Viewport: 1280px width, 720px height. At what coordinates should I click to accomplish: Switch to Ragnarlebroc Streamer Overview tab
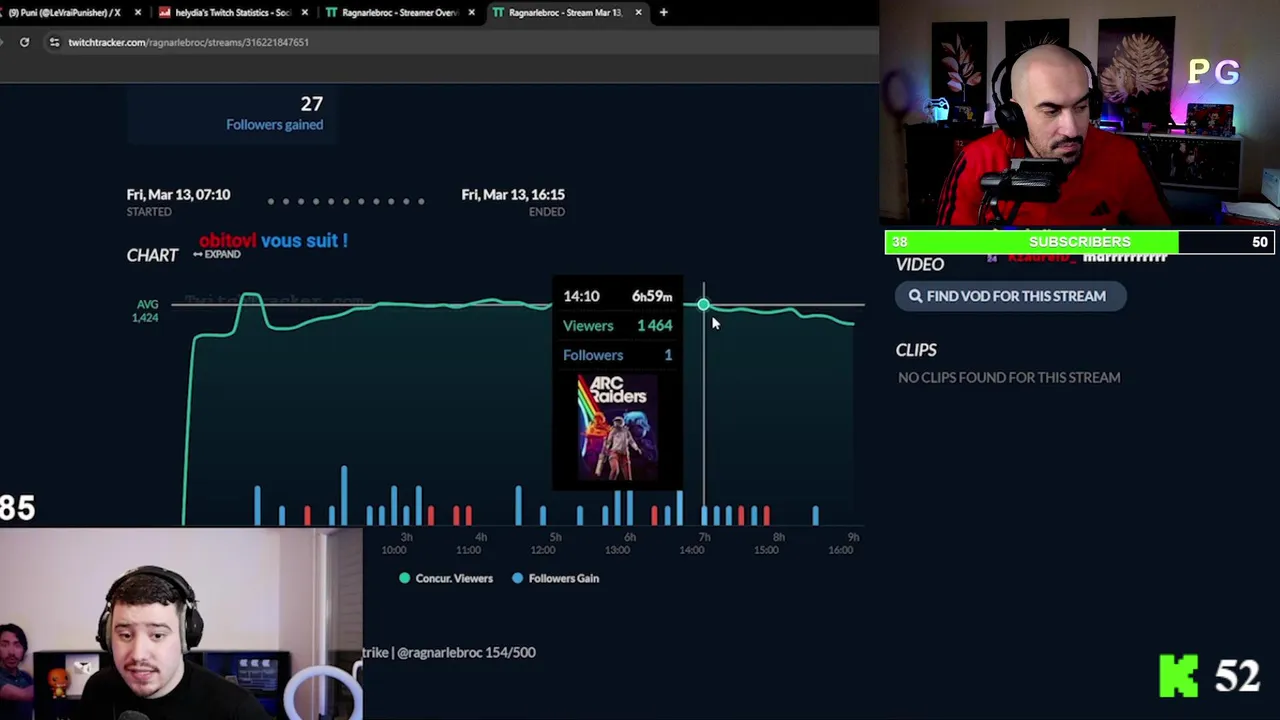[398, 13]
